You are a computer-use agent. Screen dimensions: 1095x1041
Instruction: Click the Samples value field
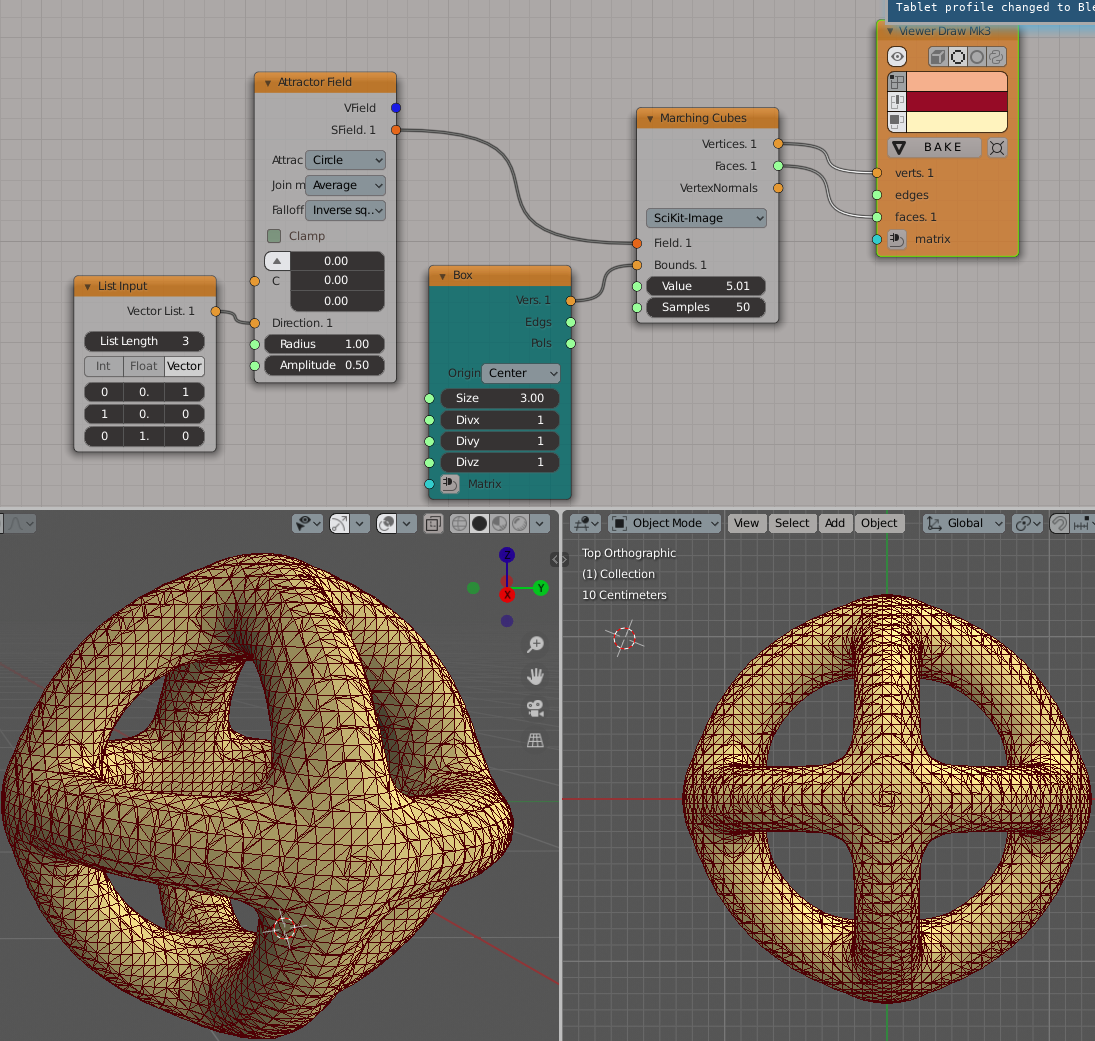click(706, 307)
